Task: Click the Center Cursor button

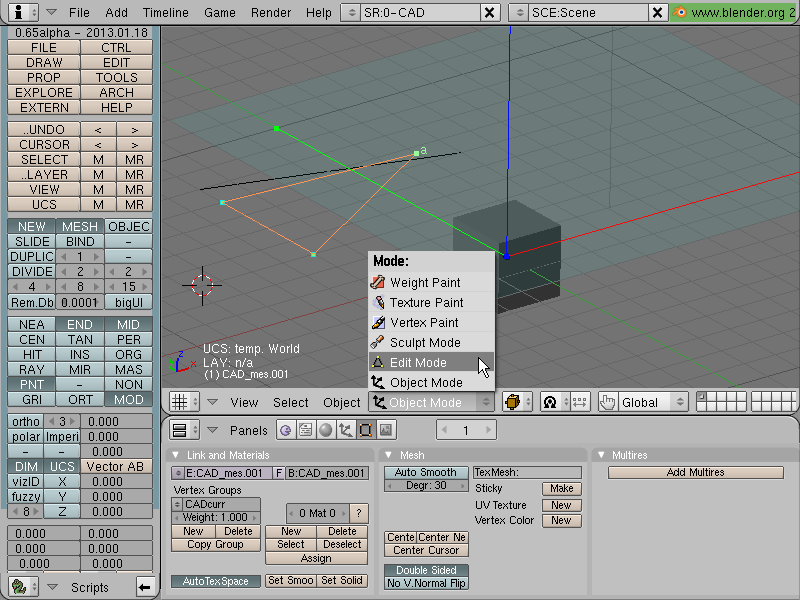Action: point(426,550)
